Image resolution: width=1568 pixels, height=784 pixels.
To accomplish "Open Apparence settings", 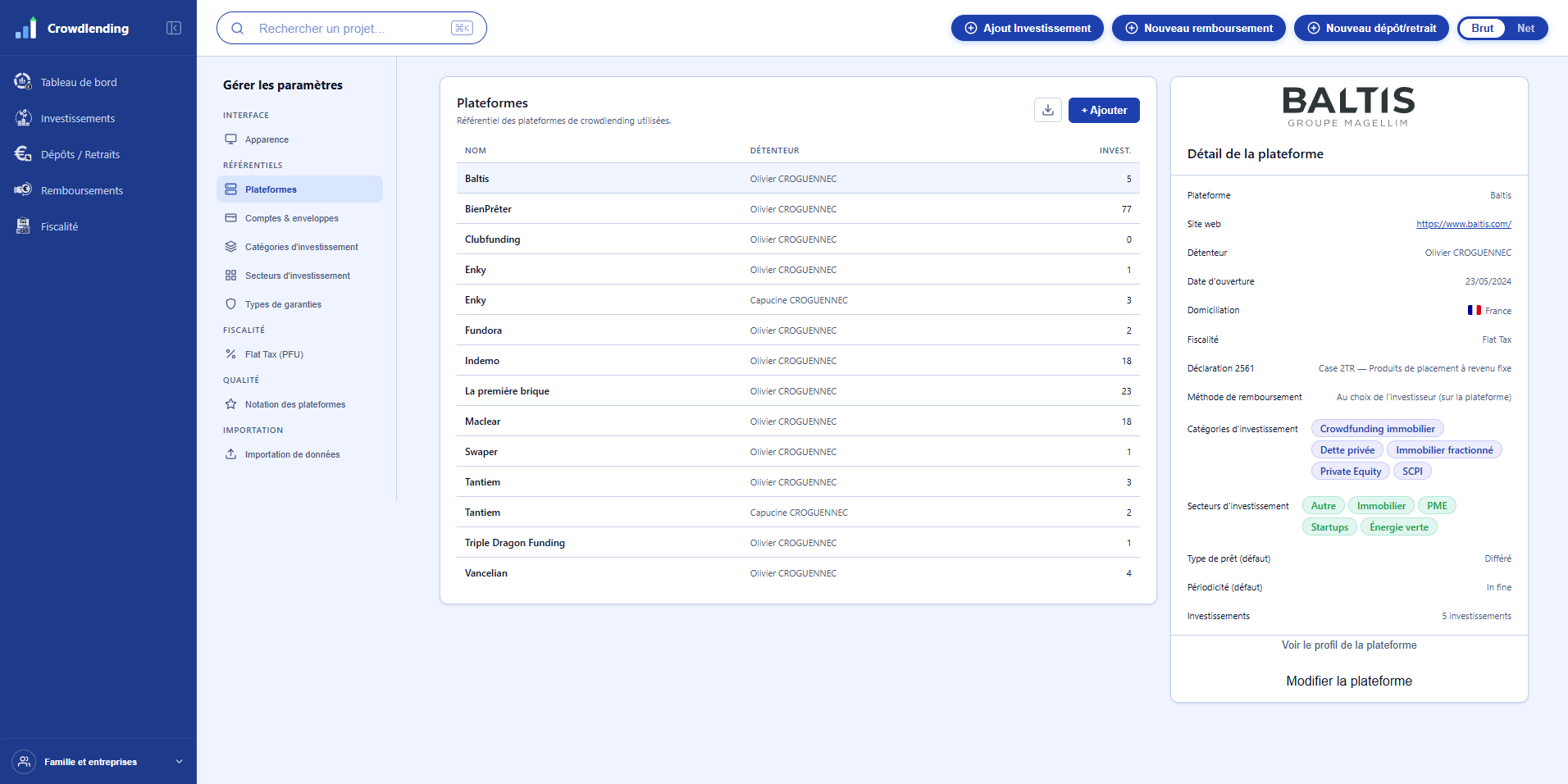I will [299, 139].
